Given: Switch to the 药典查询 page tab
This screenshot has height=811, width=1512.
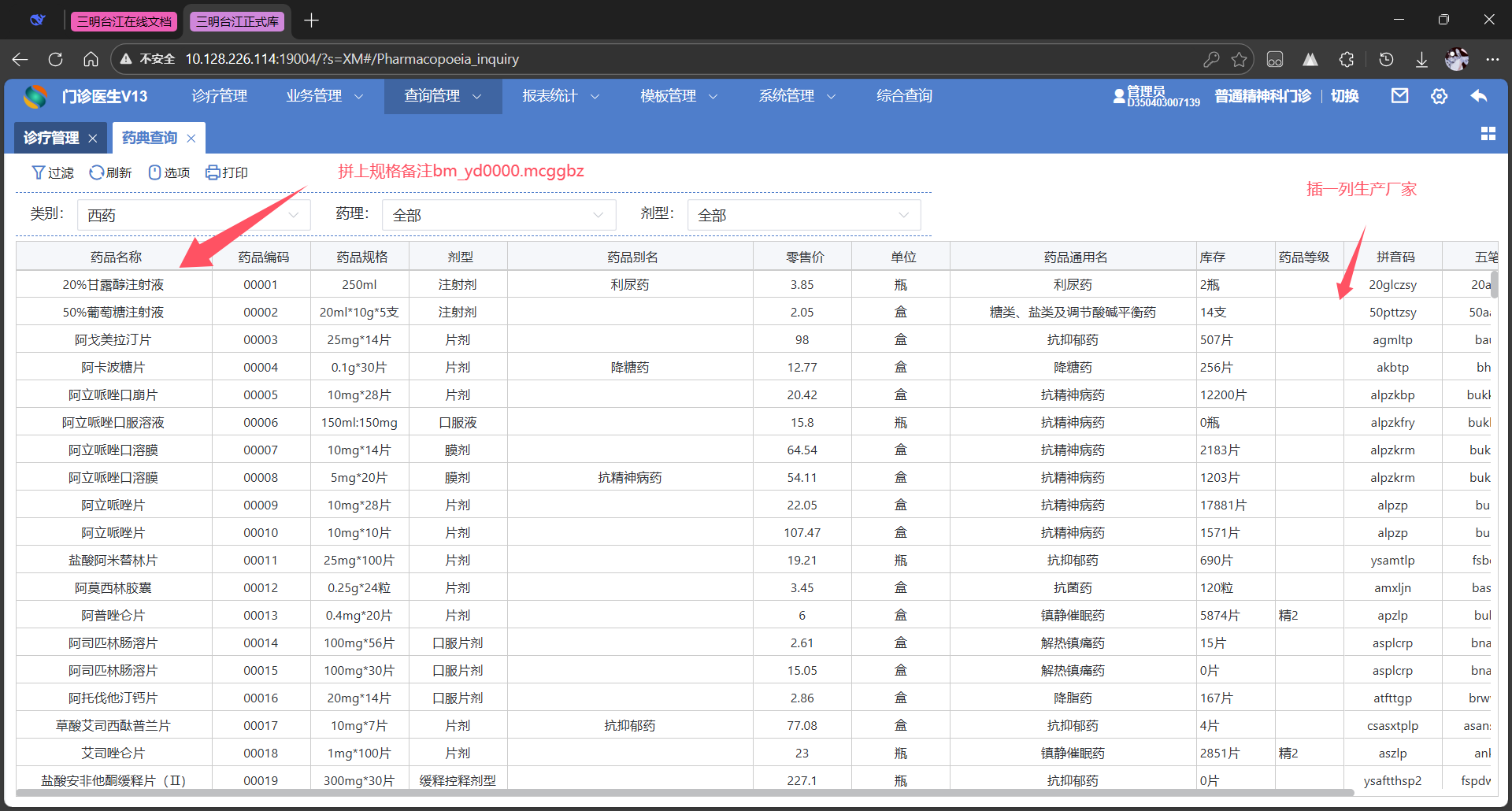Looking at the screenshot, I should point(150,138).
